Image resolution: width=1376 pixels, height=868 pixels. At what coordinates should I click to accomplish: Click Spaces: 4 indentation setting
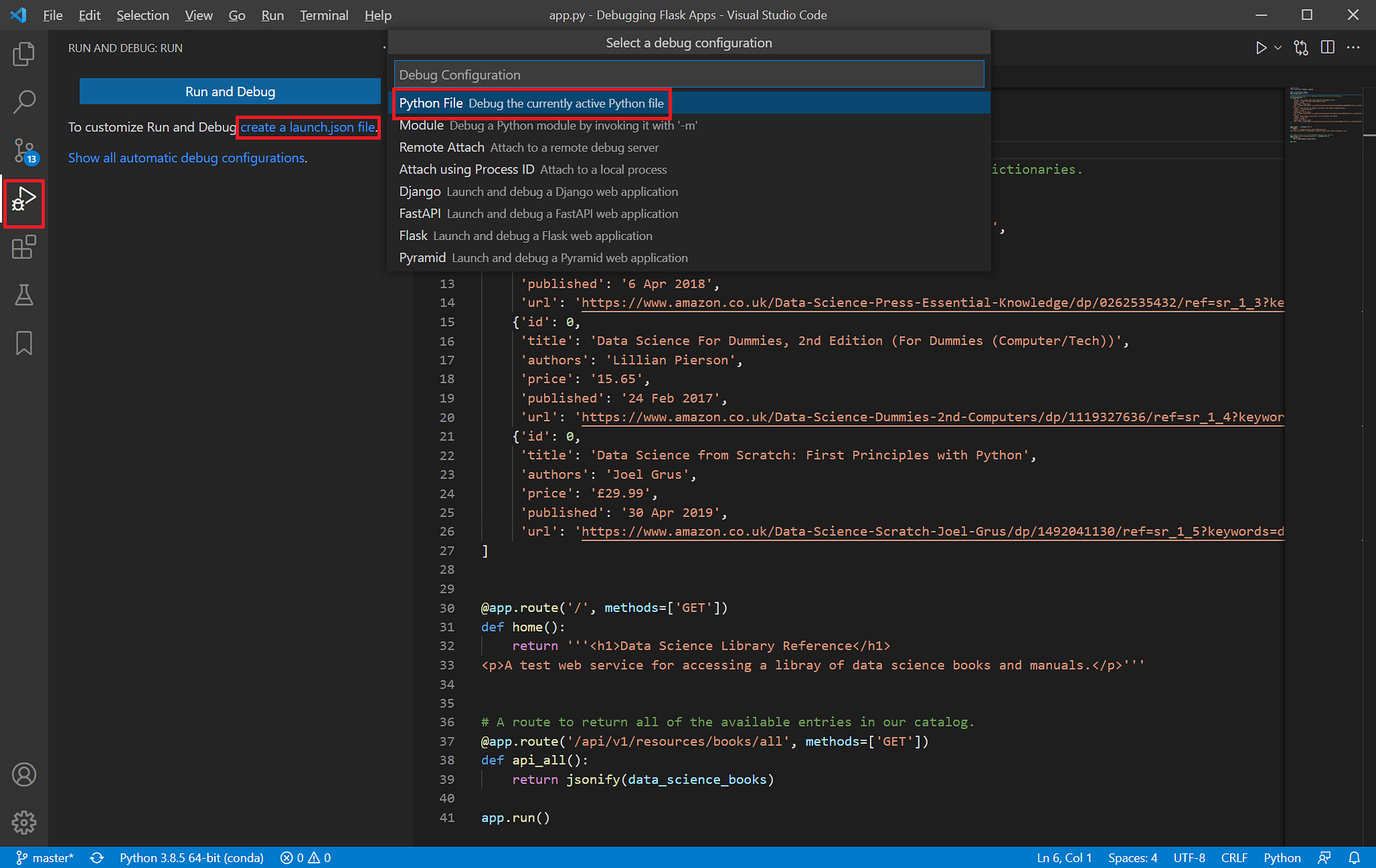[1132, 858]
